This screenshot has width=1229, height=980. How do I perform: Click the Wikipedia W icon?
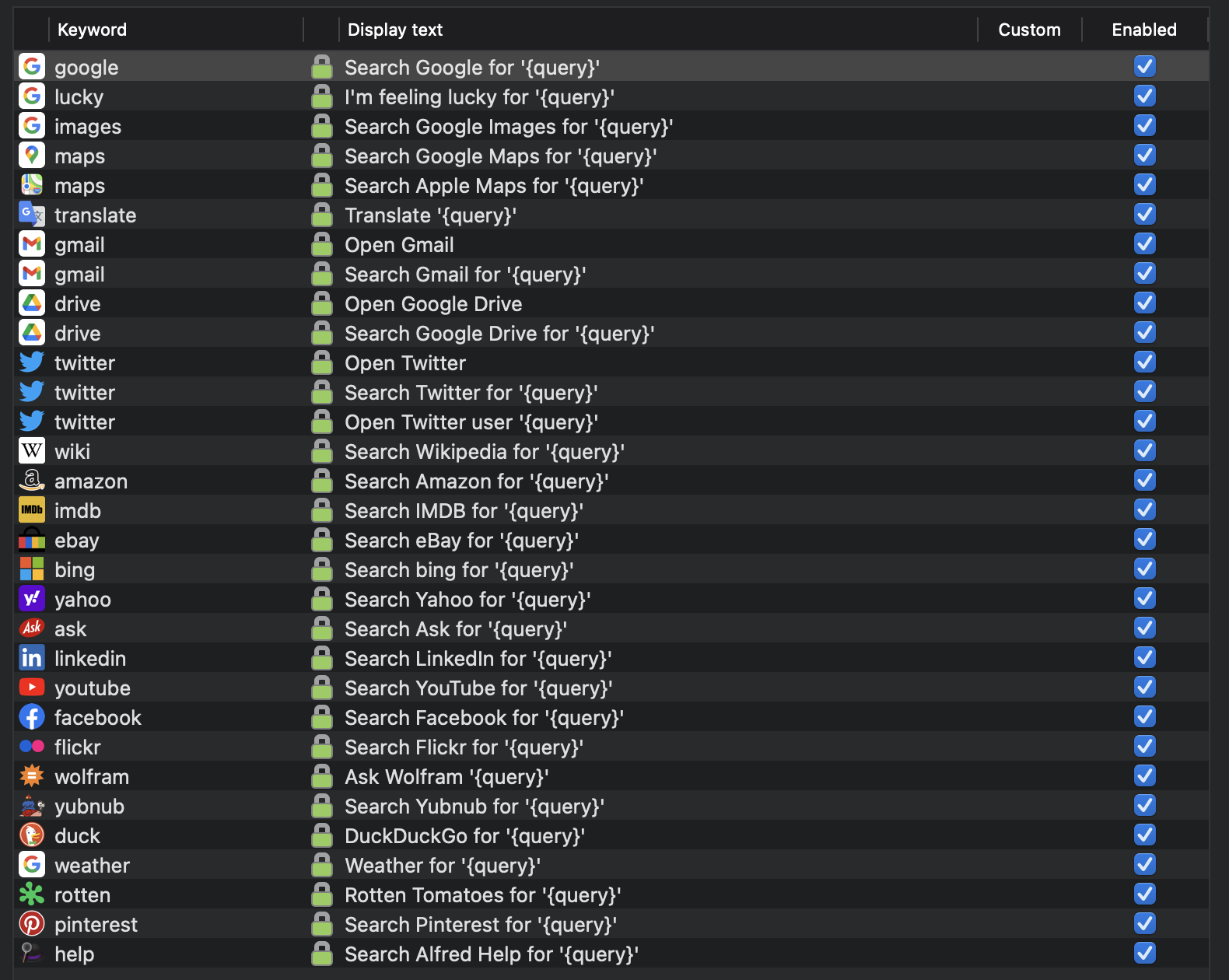point(32,451)
